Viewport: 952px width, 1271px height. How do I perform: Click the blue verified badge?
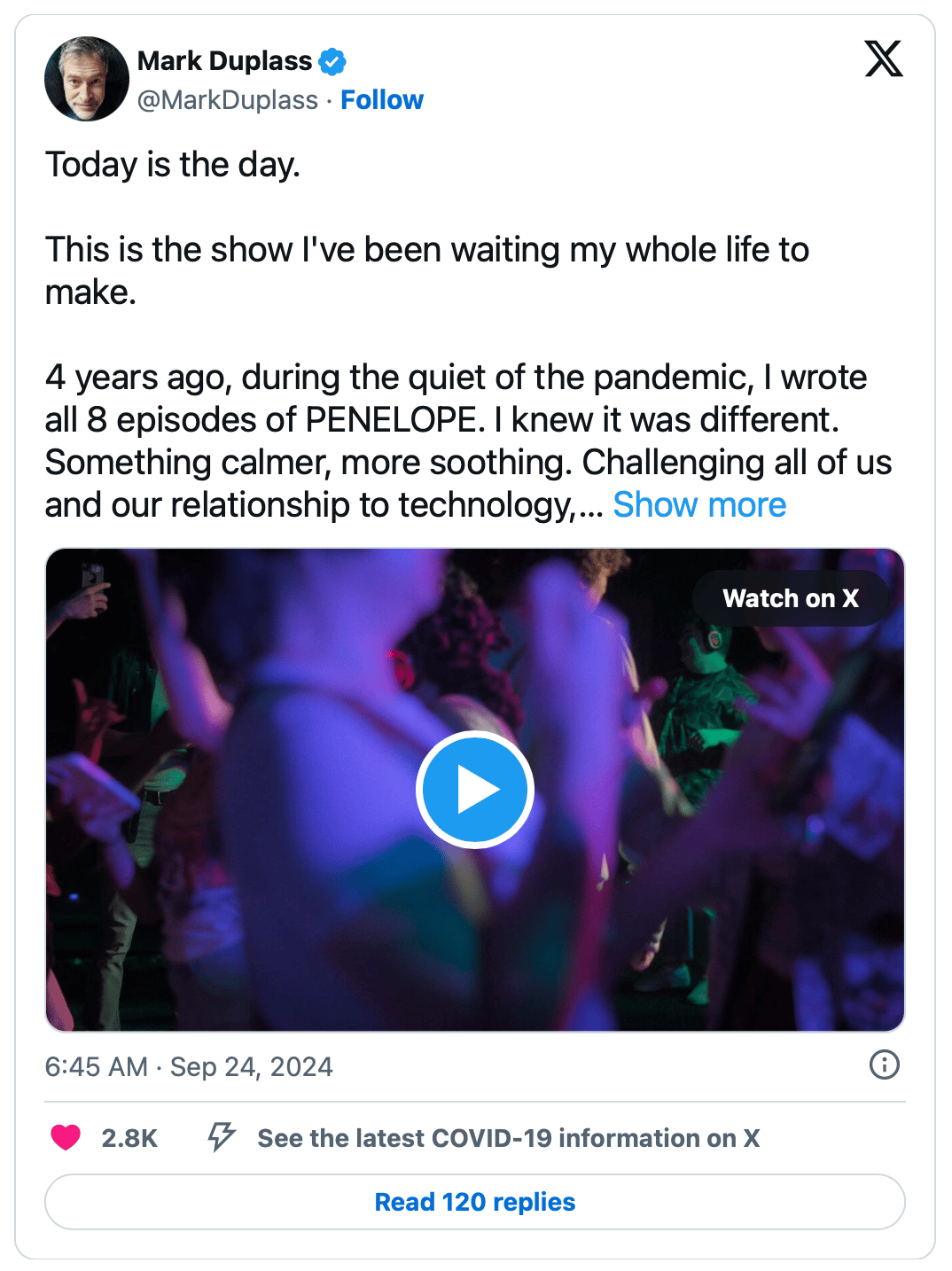(x=332, y=61)
